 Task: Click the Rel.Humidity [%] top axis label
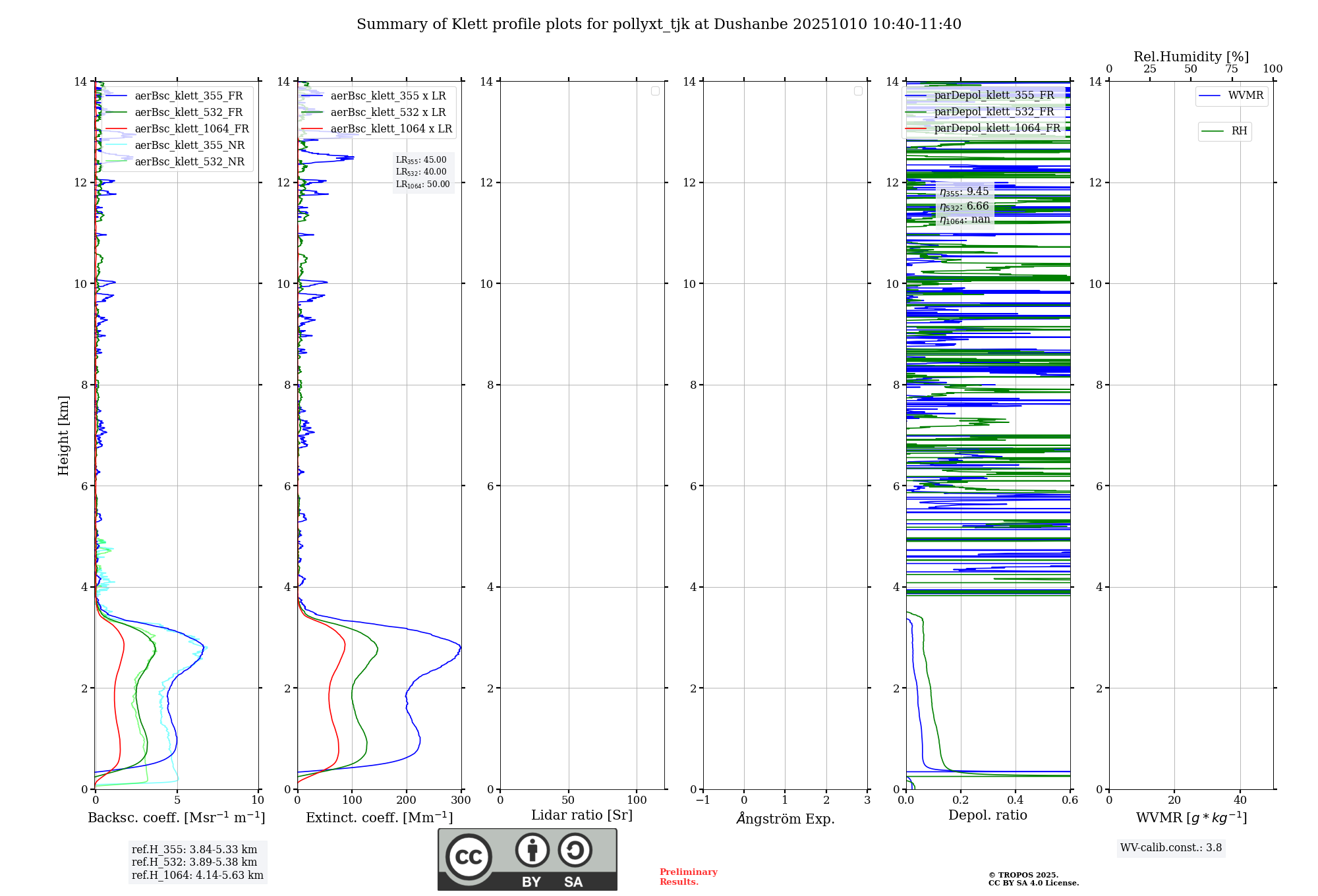[1191, 57]
